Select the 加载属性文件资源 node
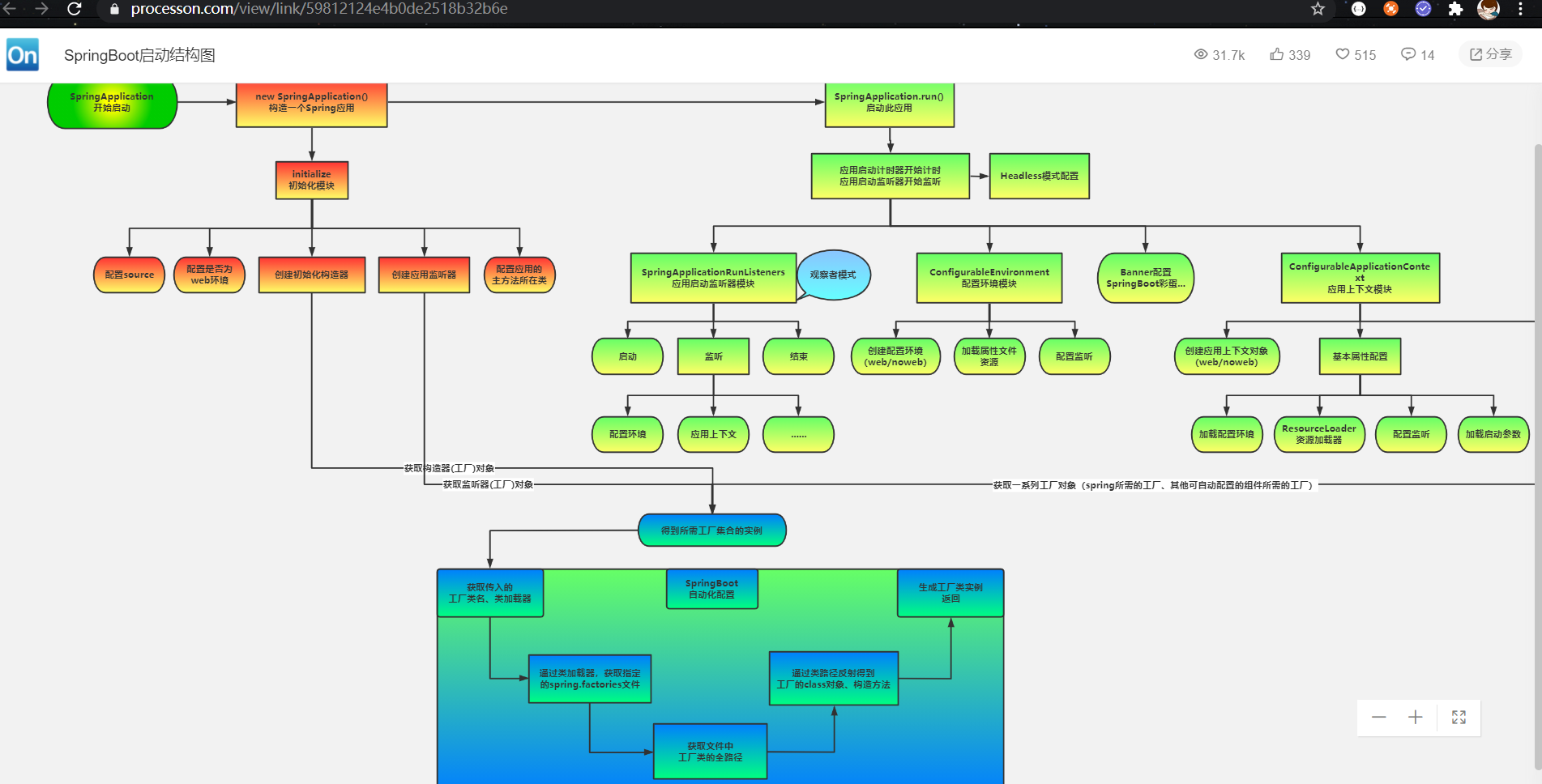 point(989,356)
